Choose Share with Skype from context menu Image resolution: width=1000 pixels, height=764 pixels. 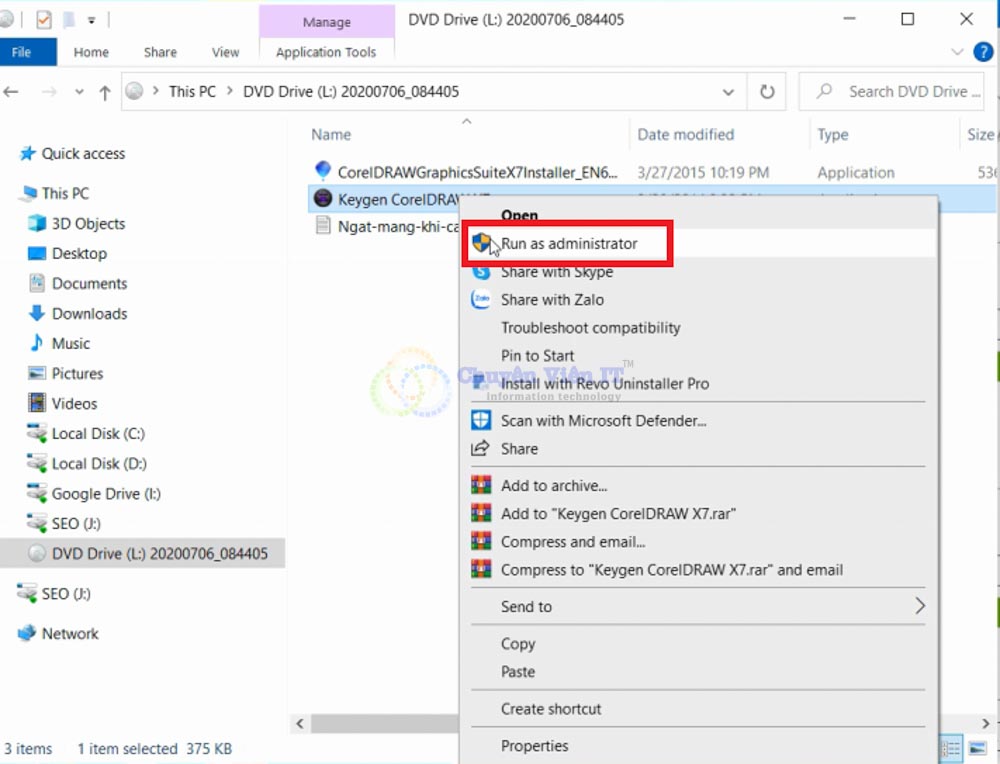click(x=556, y=272)
